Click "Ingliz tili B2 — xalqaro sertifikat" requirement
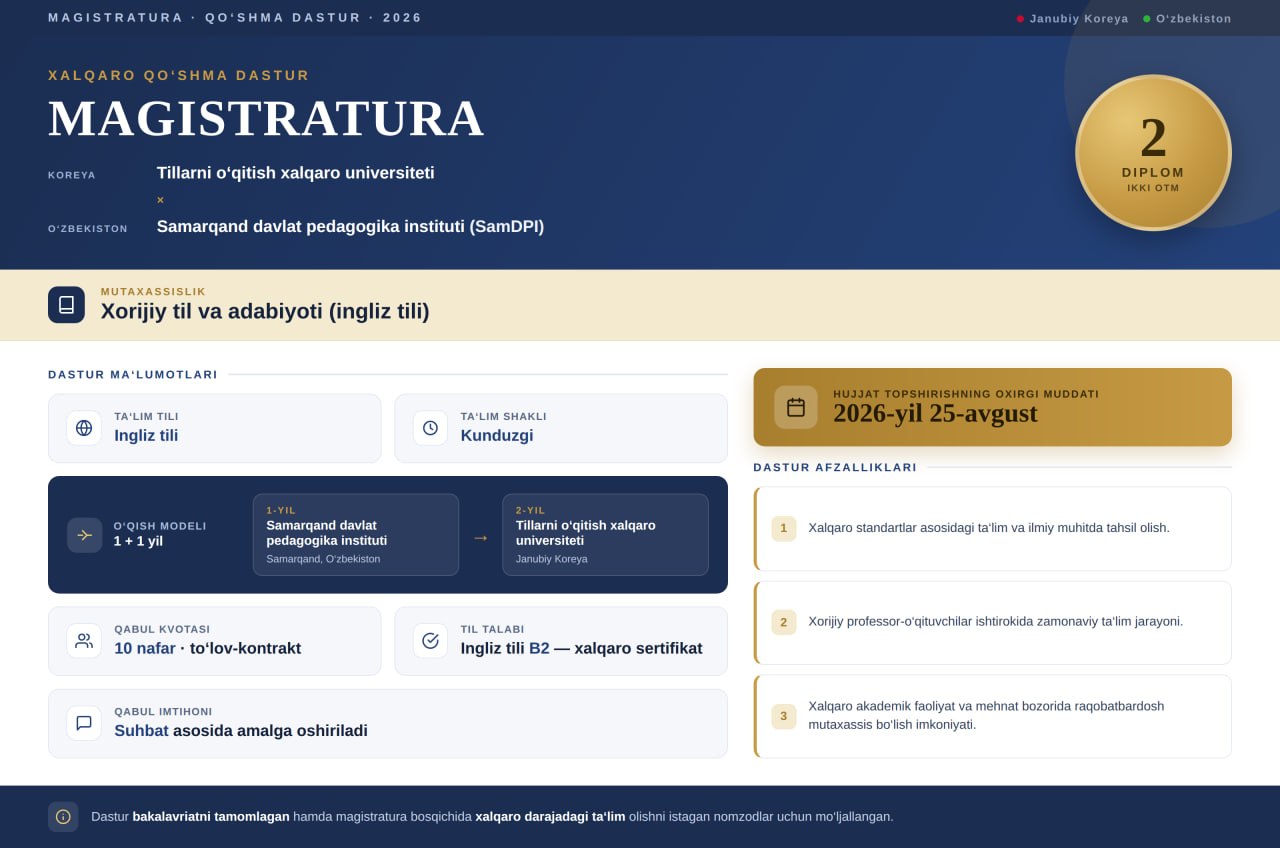The image size is (1280, 848). click(x=582, y=648)
